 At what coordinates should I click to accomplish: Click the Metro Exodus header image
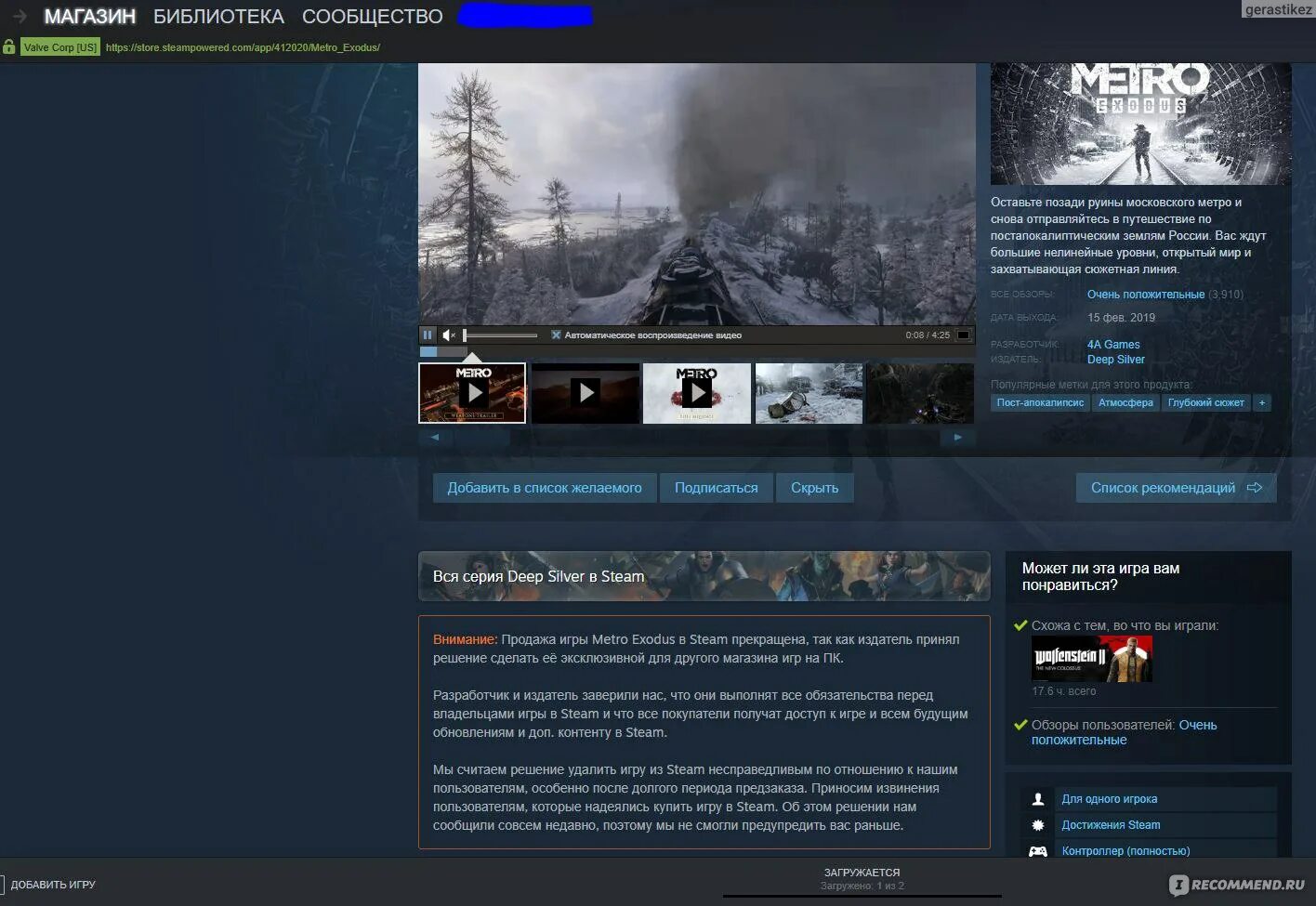pyautogui.click(x=1140, y=124)
